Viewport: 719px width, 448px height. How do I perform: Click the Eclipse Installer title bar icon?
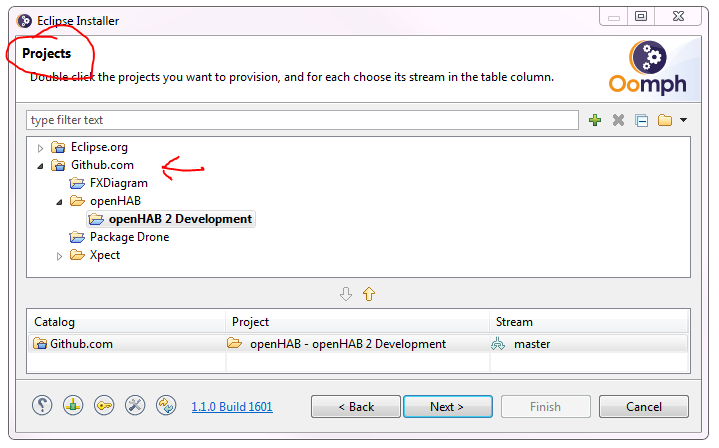[24, 21]
